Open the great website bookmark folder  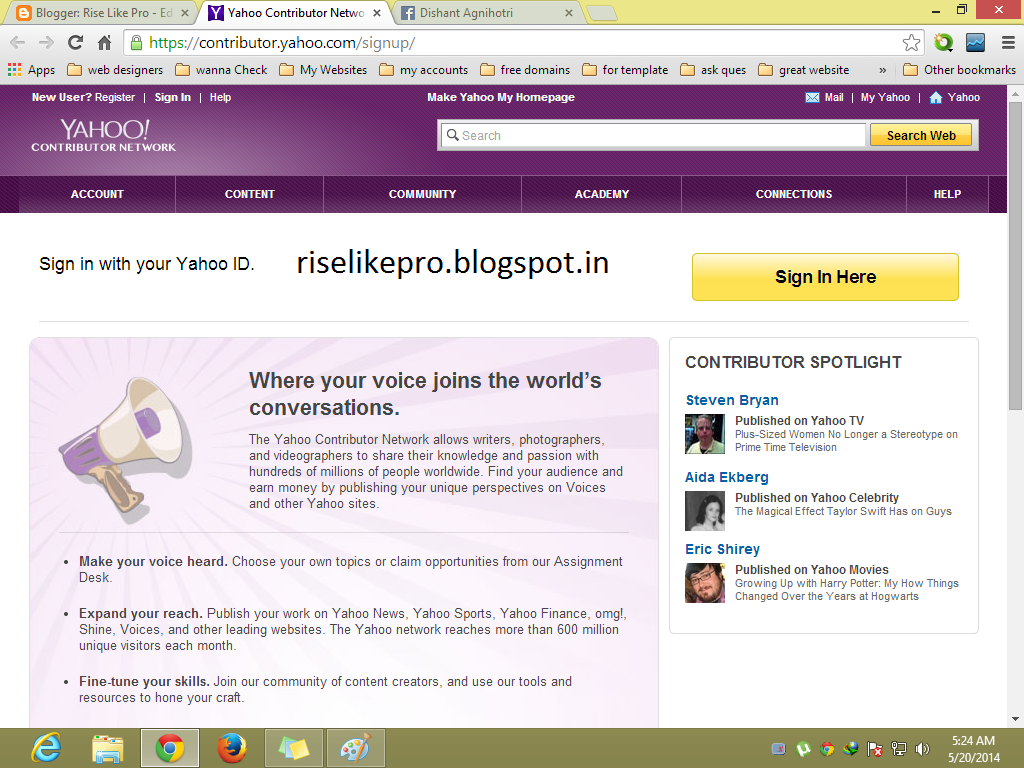pos(804,70)
